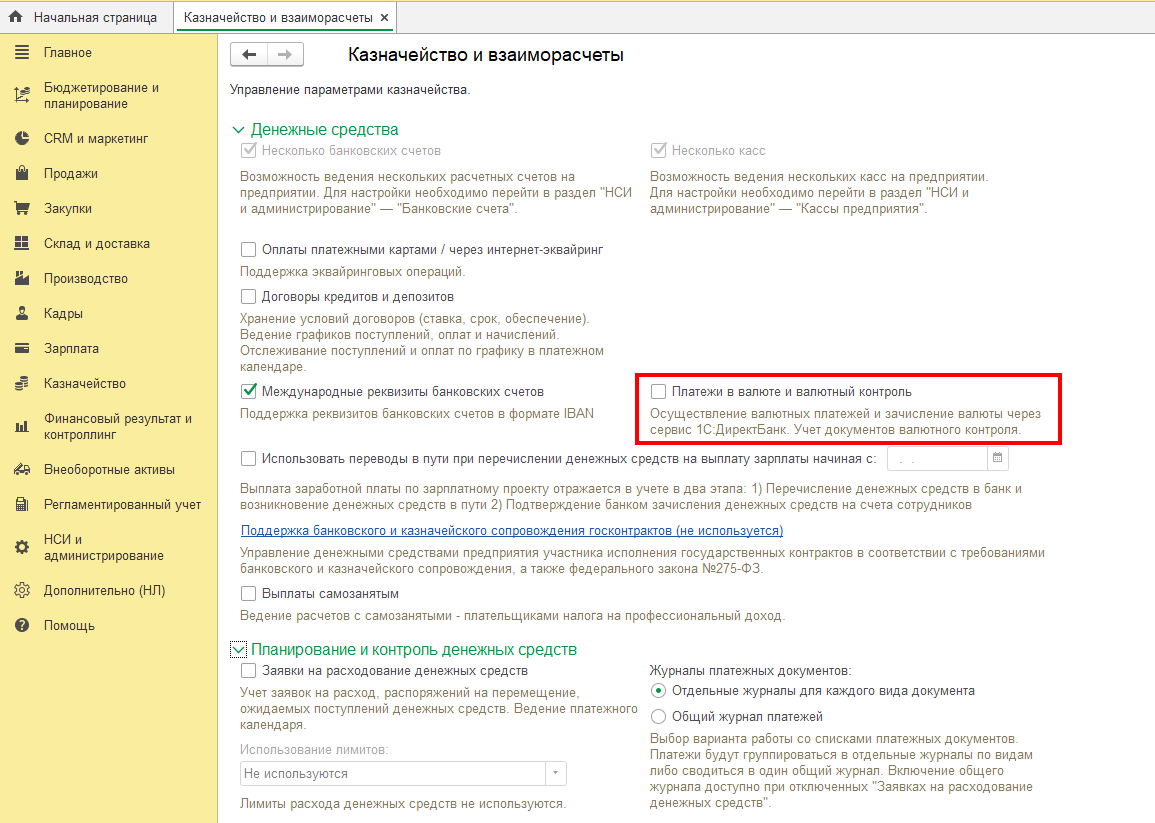Click the Бюджетирование и планирование chart icon

(22, 95)
